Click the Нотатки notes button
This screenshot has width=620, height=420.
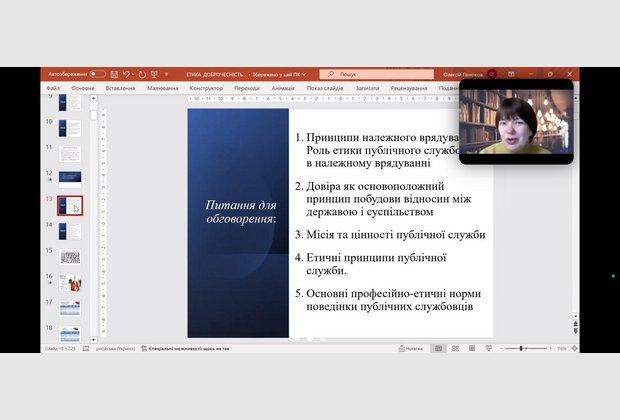410,348
